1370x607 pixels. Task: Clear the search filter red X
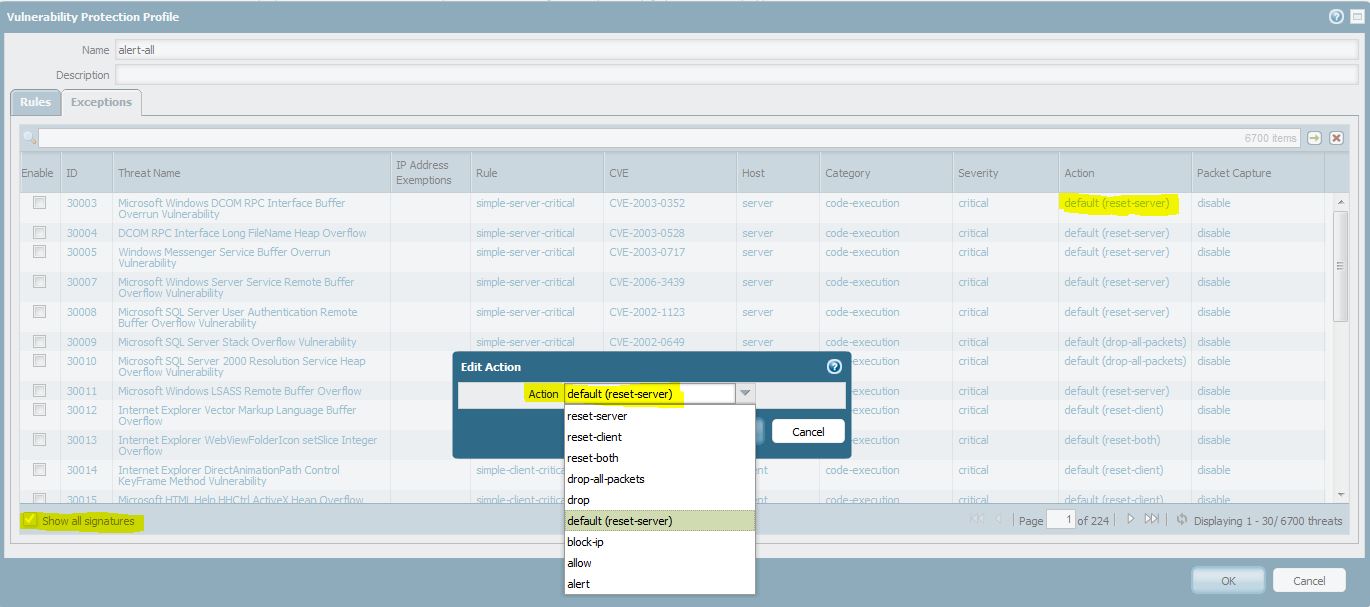coord(1335,138)
